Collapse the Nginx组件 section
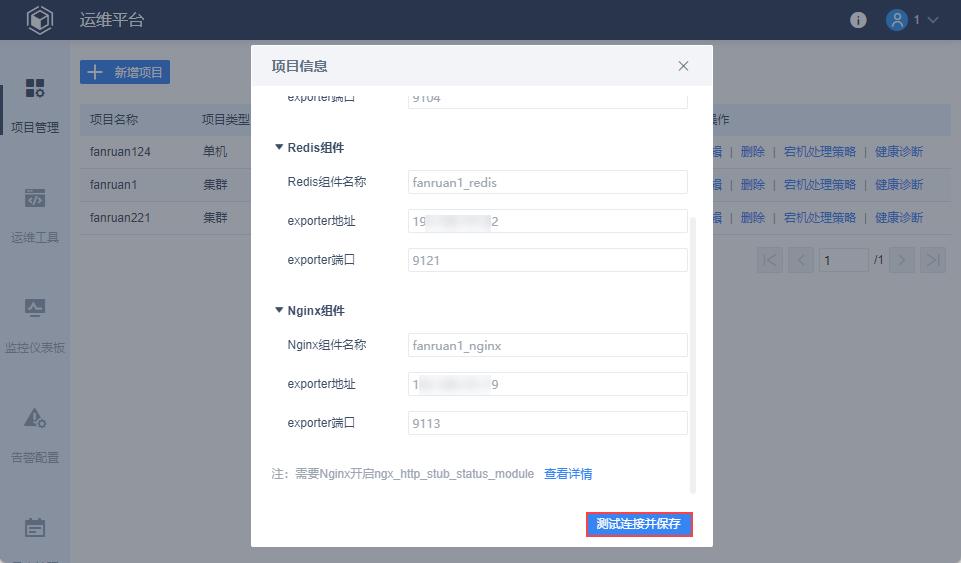The height and width of the screenshot is (563, 961). [x=279, y=310]
